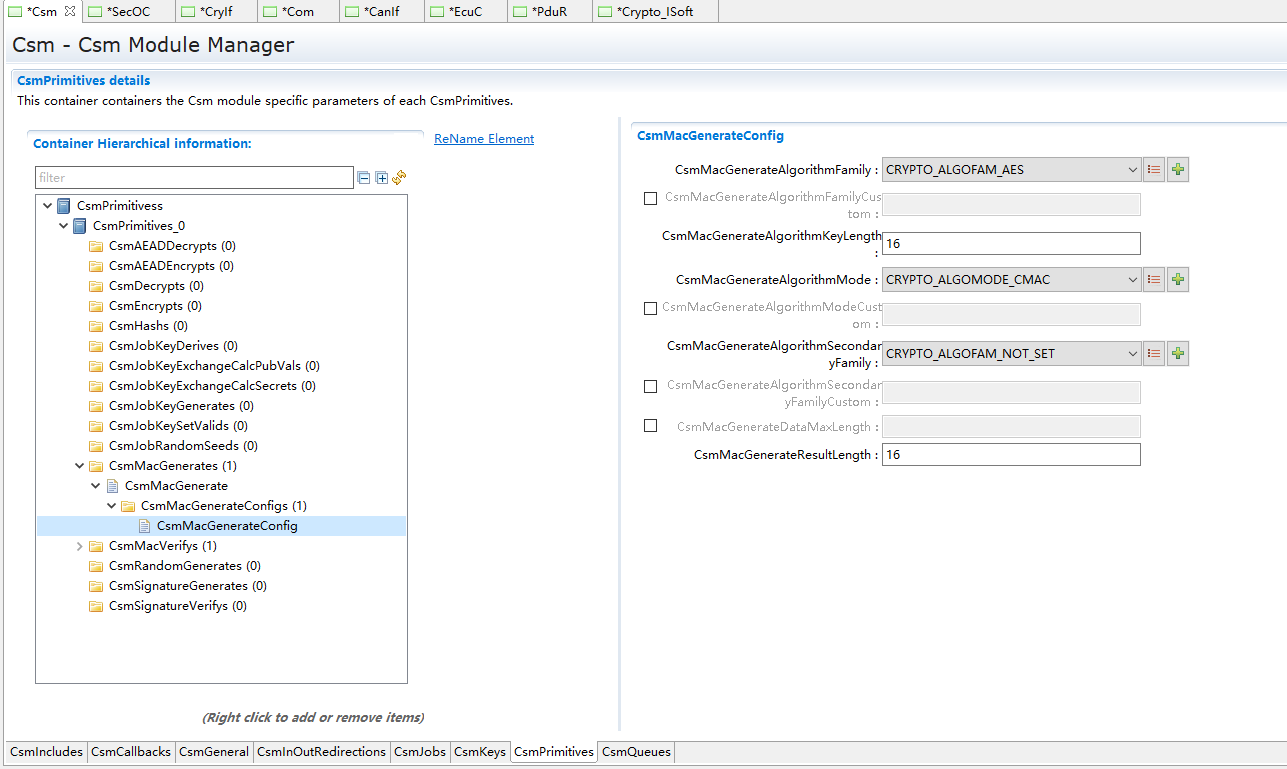Click the ReName Element link

(x=484, y=139)
